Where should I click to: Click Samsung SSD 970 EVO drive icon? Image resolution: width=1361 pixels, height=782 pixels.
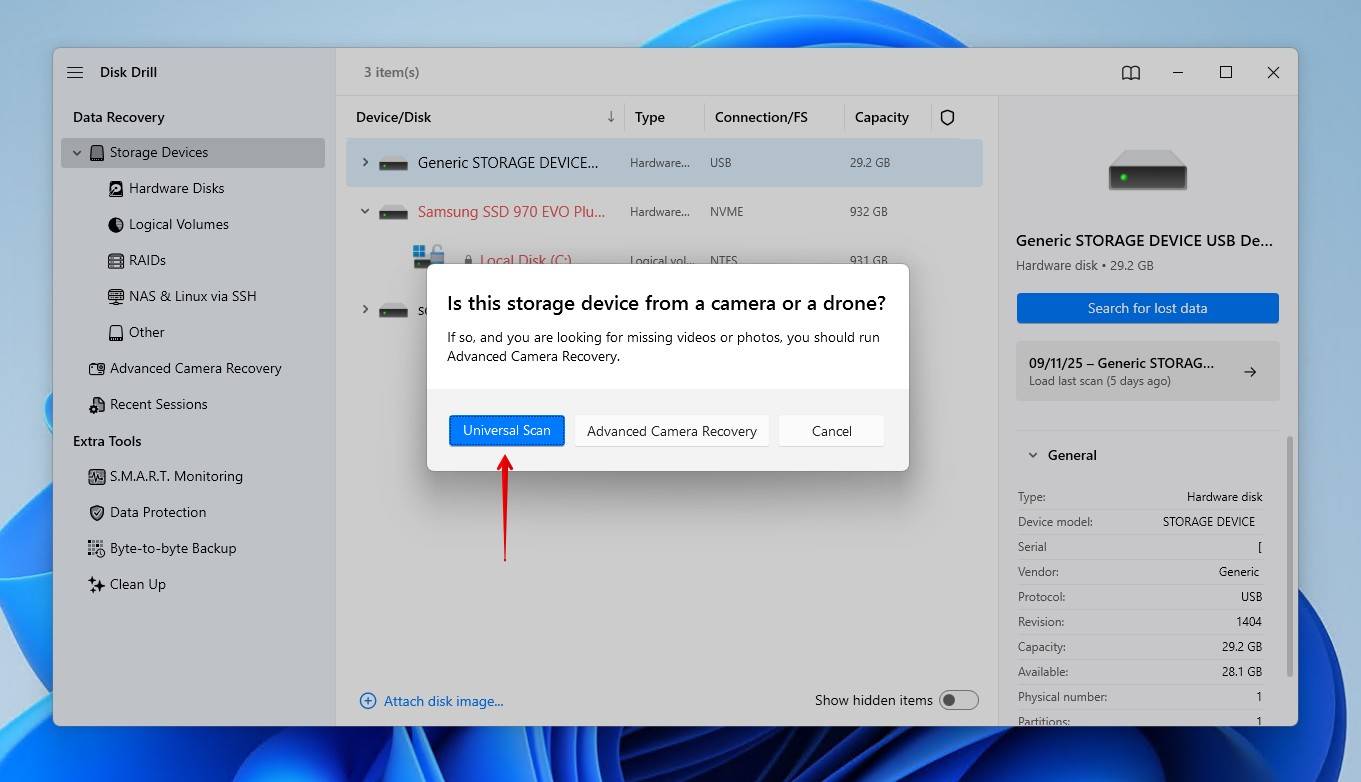pos(393,212)
